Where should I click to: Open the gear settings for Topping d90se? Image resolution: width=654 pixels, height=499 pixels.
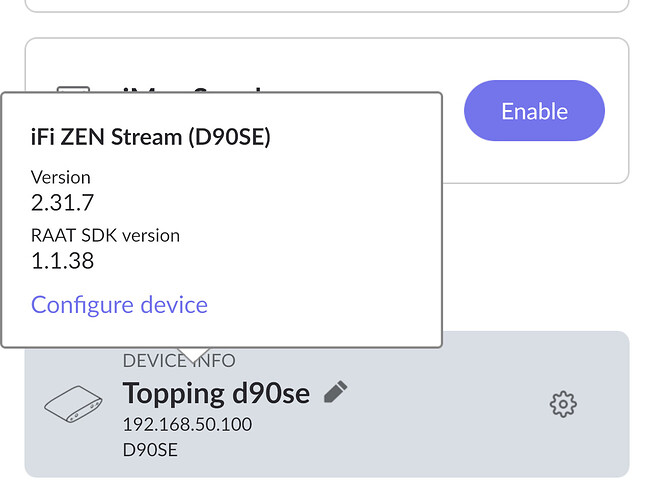(x=563, y=404)
